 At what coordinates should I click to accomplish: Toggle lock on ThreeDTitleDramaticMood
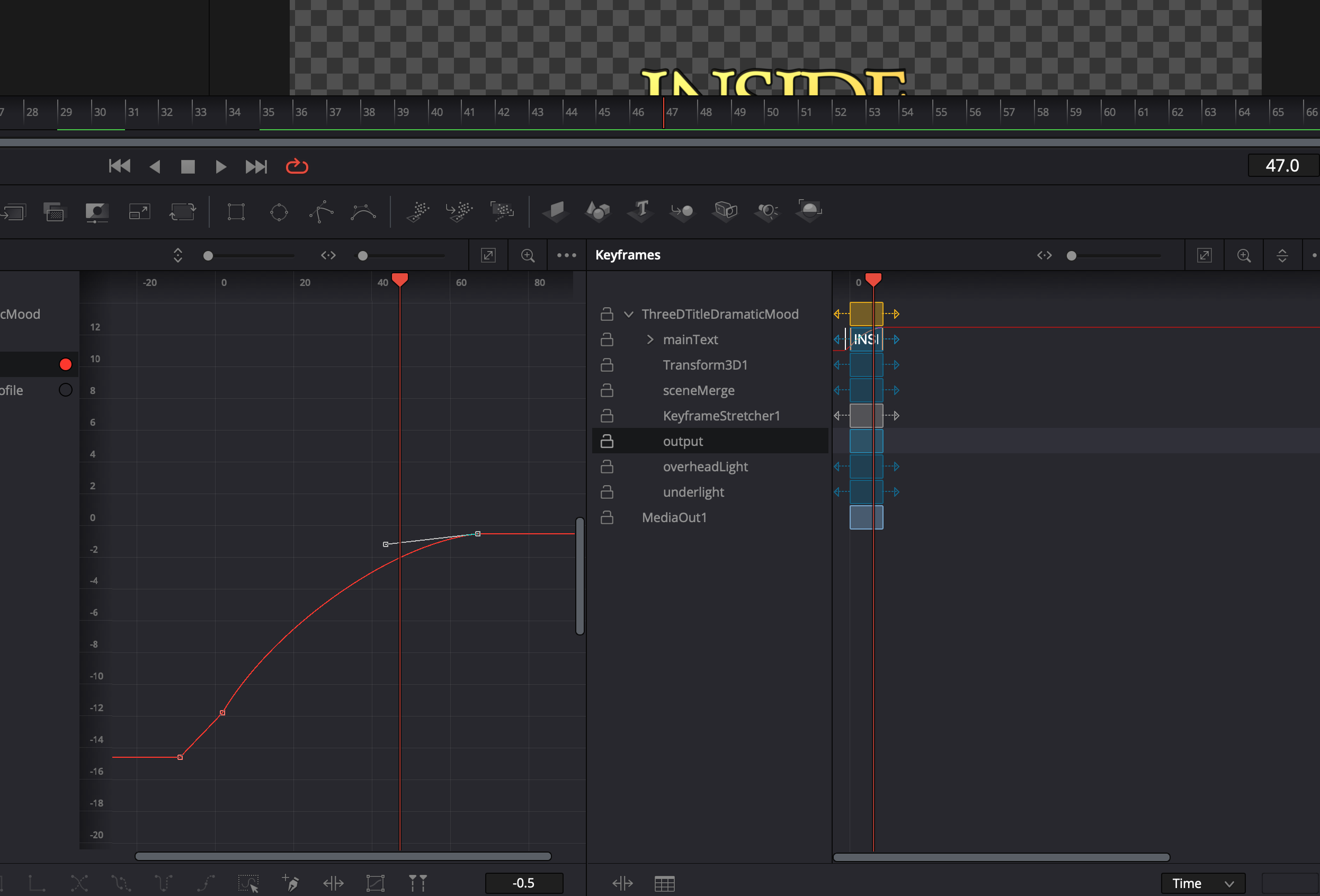coord(607,314)
